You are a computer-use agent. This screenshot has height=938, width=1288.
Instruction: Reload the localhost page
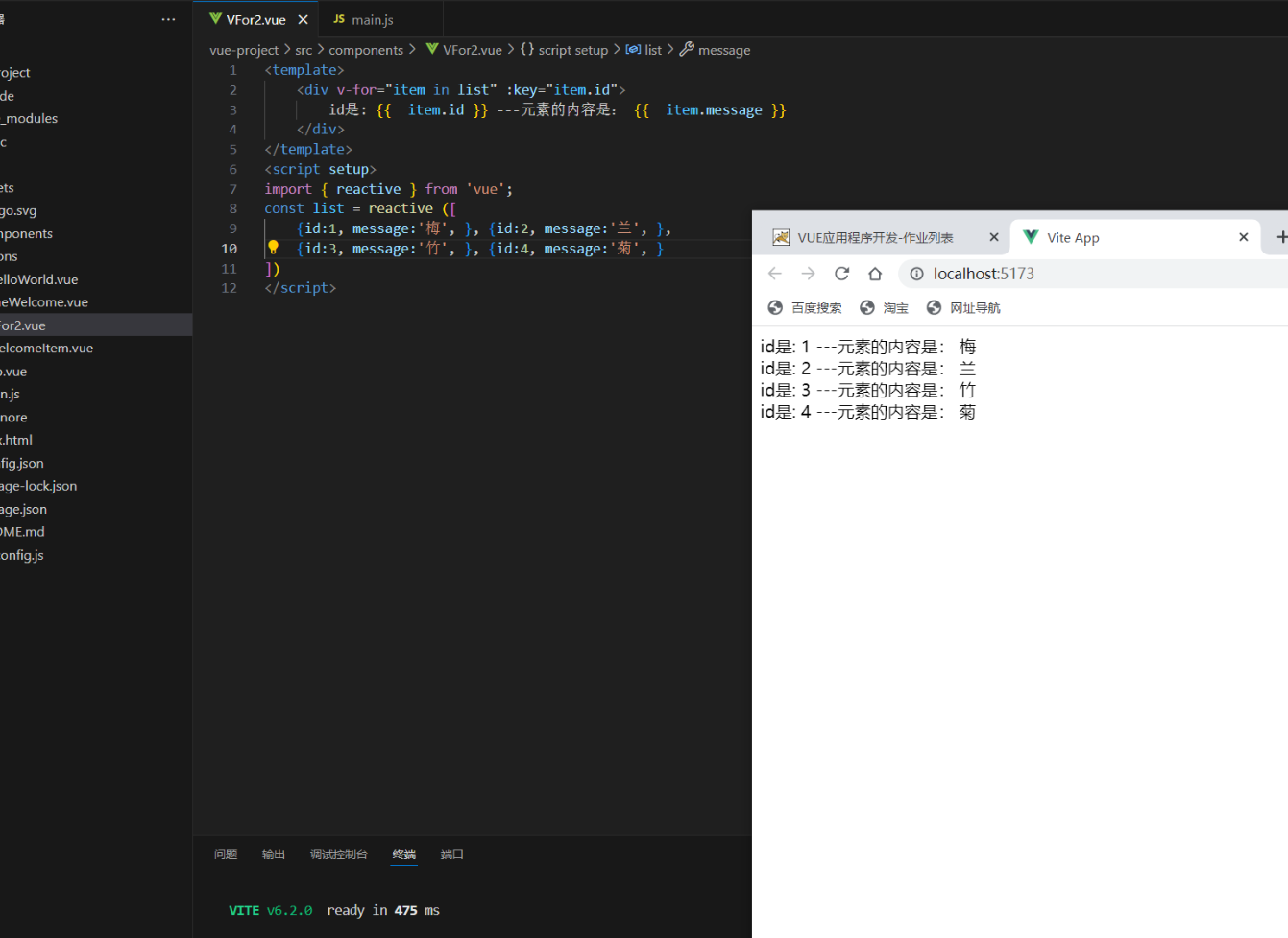pyautogui.click(x=842, y=274)
